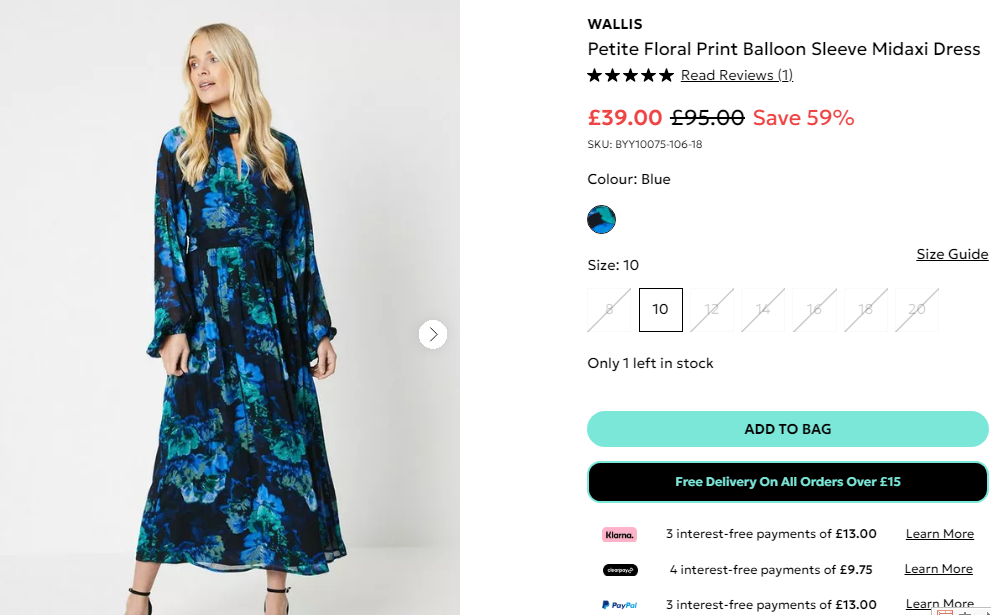Pick size 20 option
991x615 pixels.
[x=917, y=310]
